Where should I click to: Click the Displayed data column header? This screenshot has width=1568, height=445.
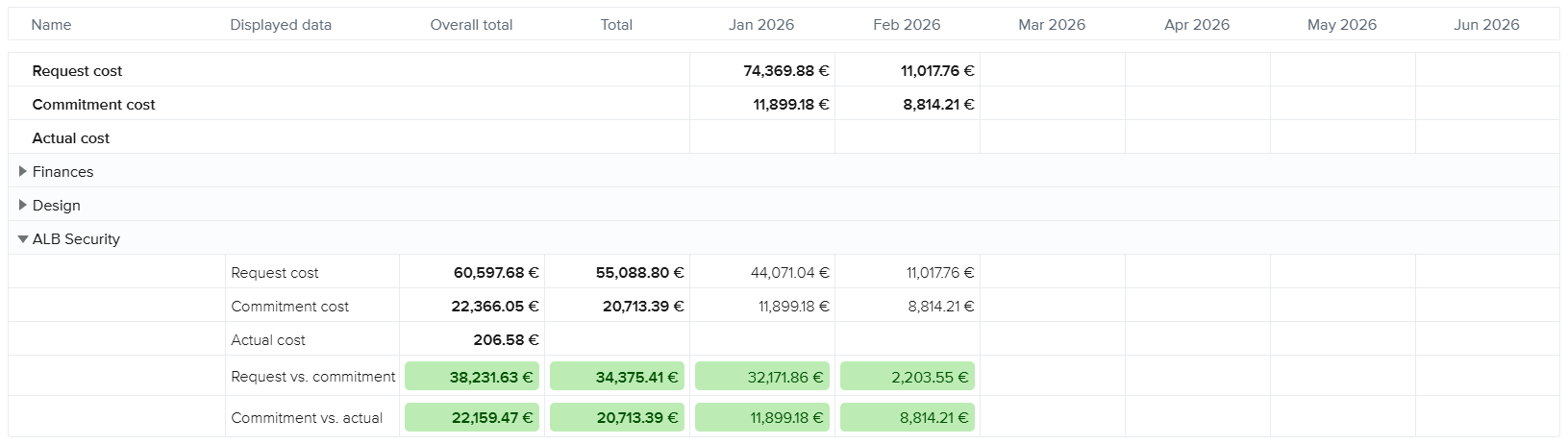[x=281, y=25]
